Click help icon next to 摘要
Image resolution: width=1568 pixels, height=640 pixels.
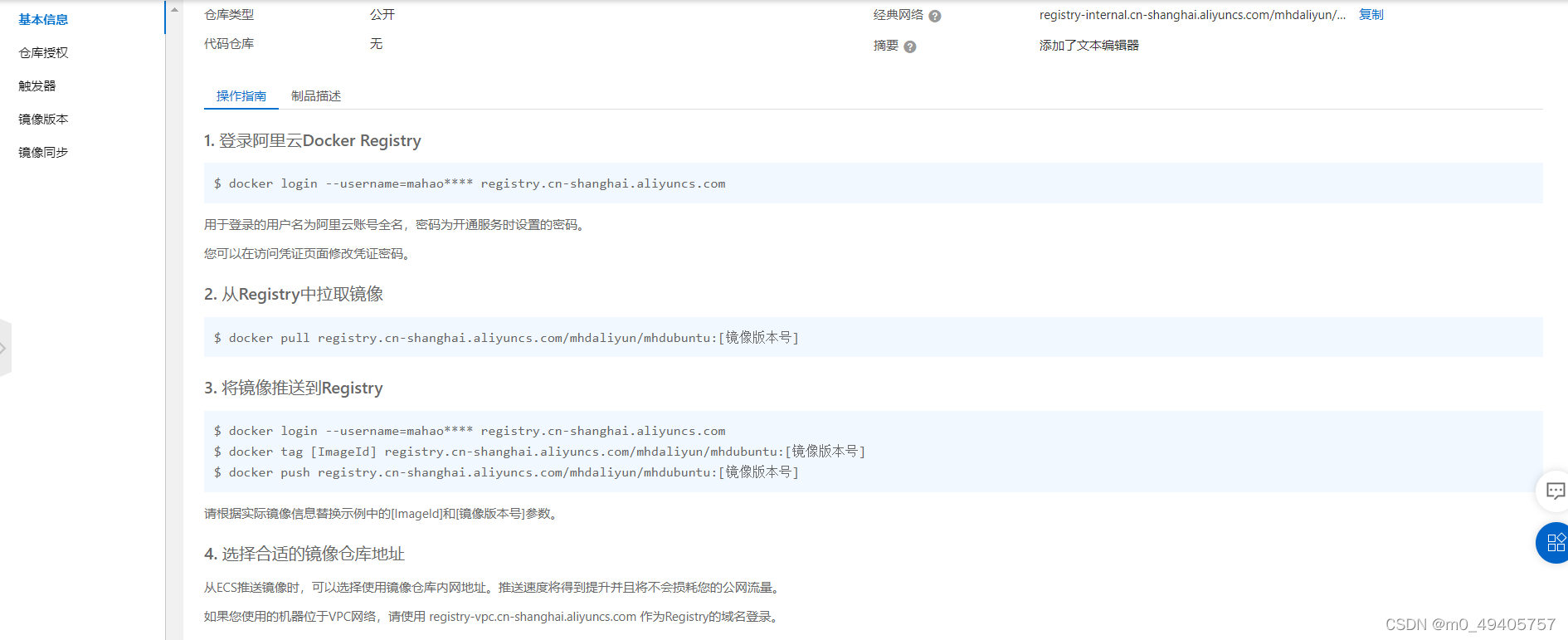[910, 46]
